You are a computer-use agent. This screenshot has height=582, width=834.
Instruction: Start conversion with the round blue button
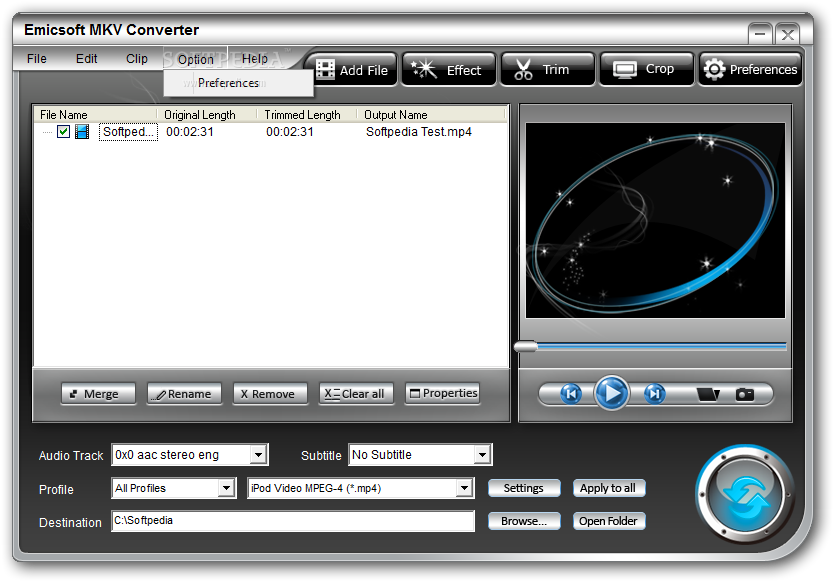tap(745, 495)
